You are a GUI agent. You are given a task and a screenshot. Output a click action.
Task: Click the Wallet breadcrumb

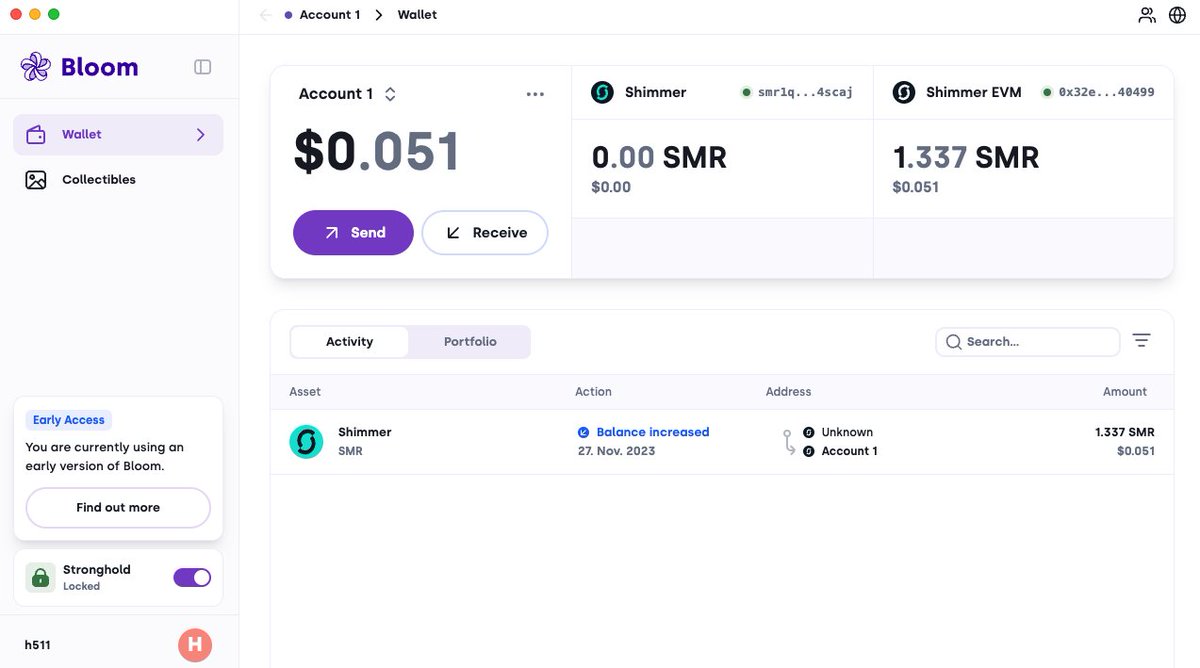click(417, 15)
